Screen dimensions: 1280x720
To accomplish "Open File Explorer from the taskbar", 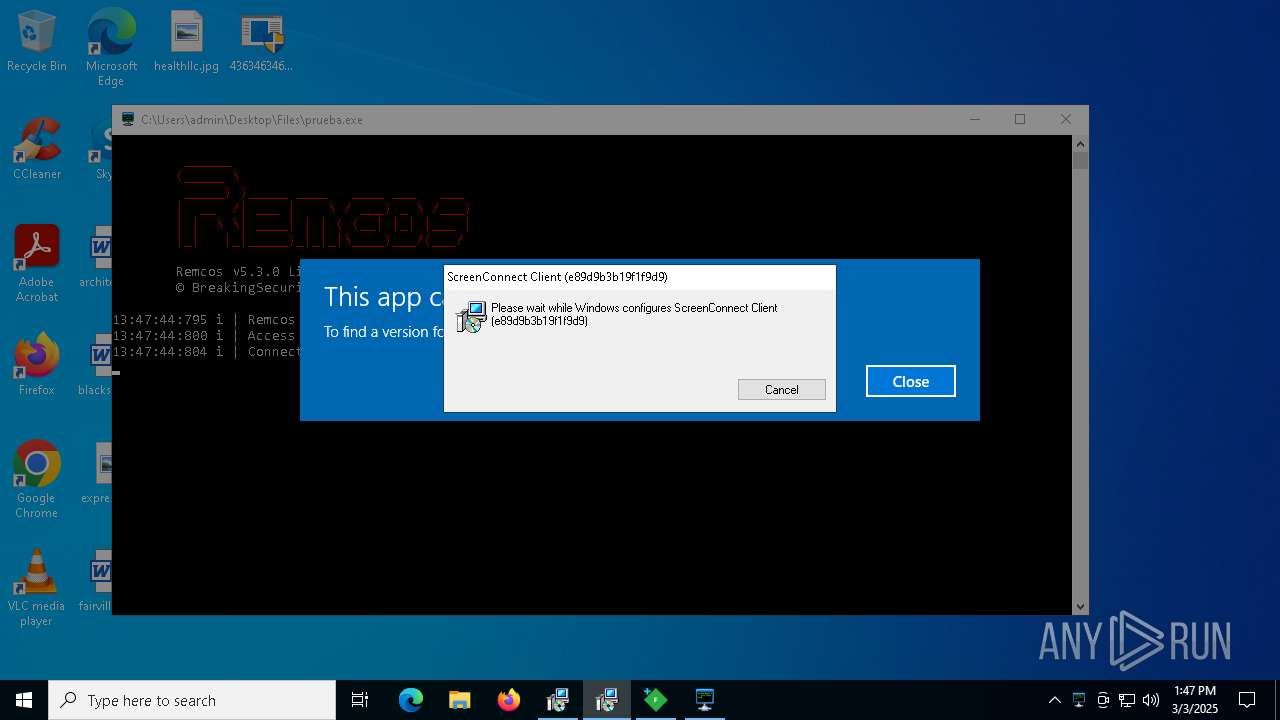I will [459, 700].
